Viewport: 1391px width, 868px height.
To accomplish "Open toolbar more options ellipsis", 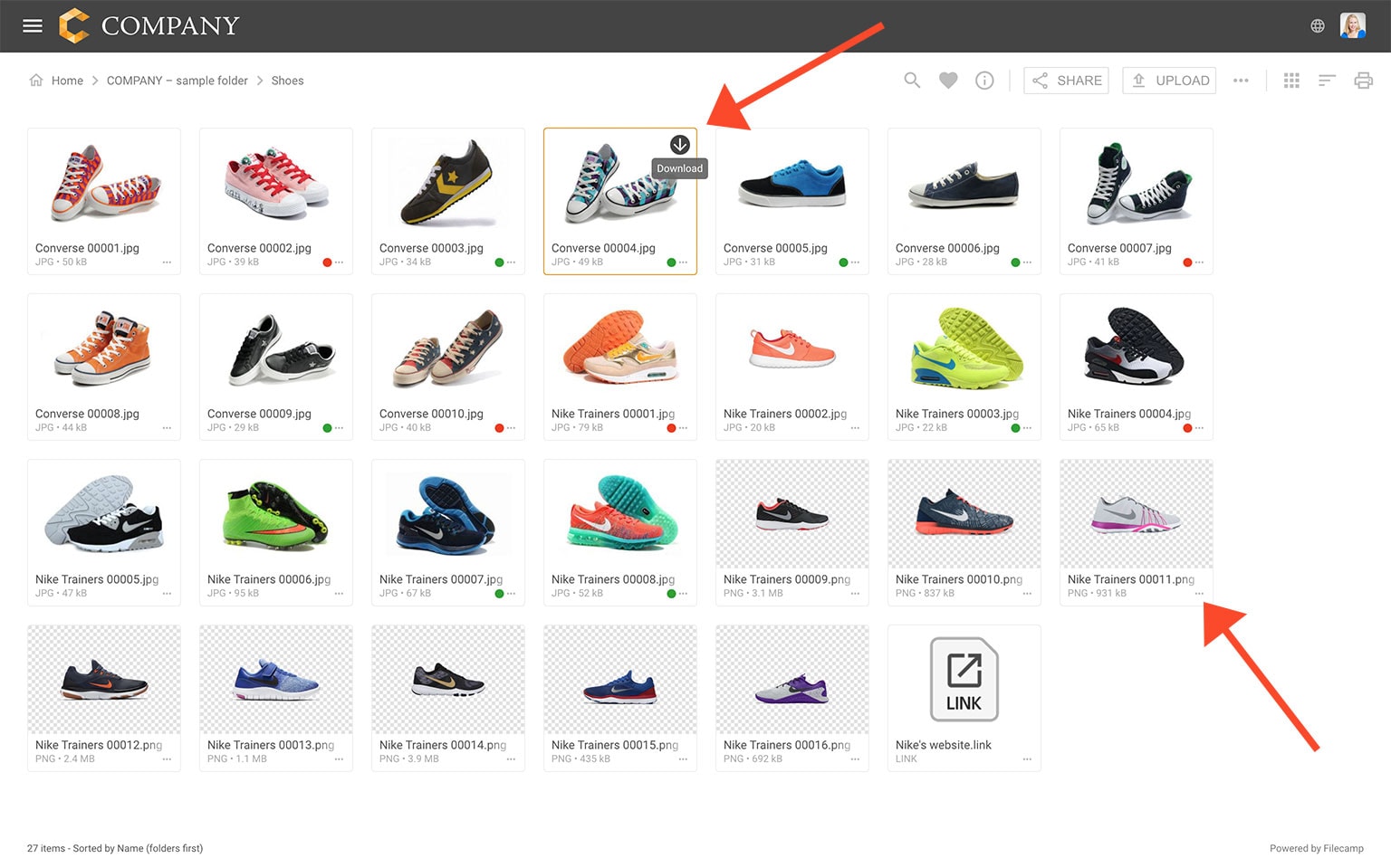I will click(1241, 81).
